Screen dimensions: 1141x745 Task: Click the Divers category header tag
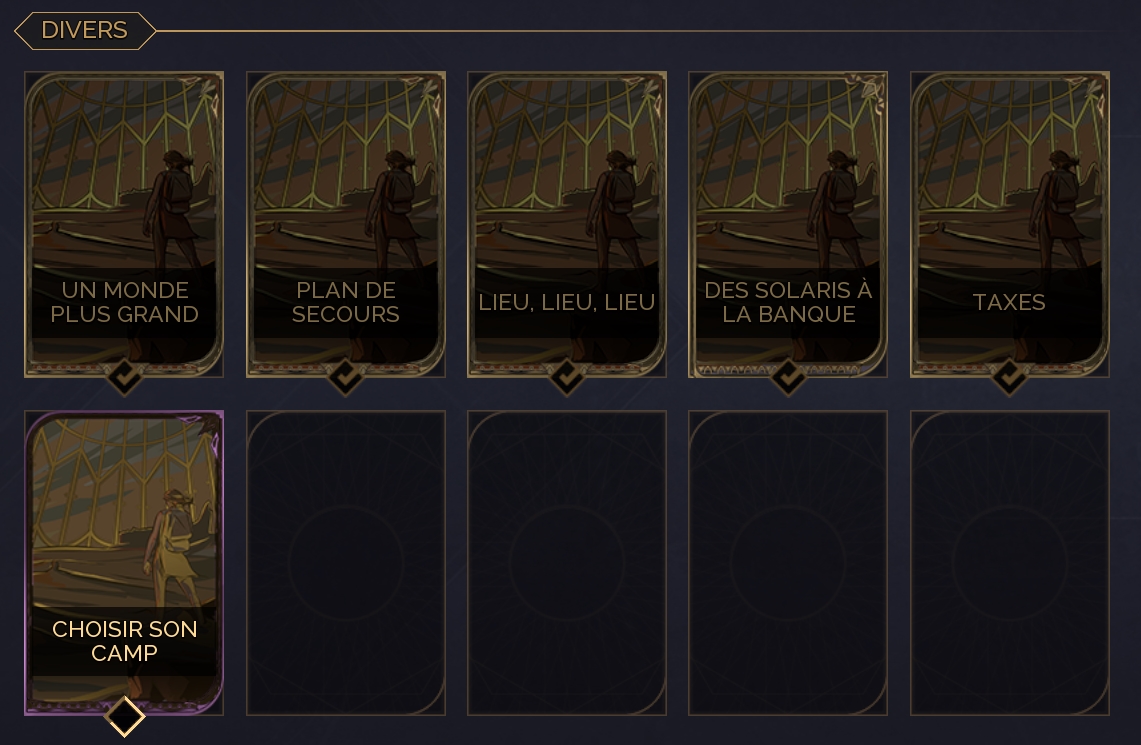point(85,31)
